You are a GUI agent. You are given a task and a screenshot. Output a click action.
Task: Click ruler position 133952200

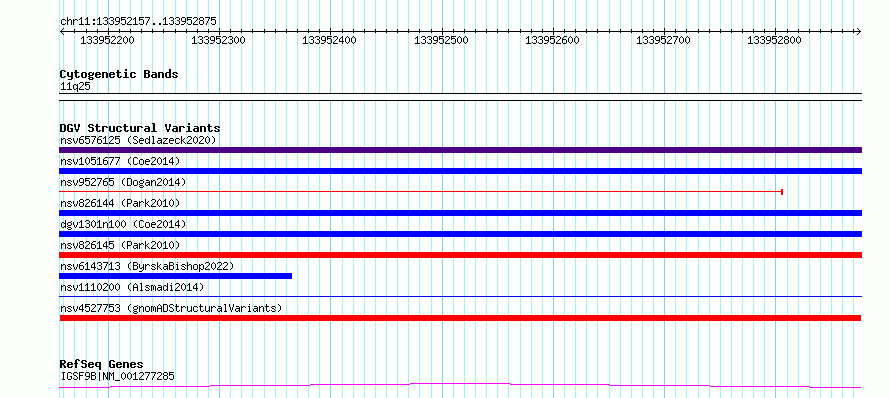click(108, 40)
